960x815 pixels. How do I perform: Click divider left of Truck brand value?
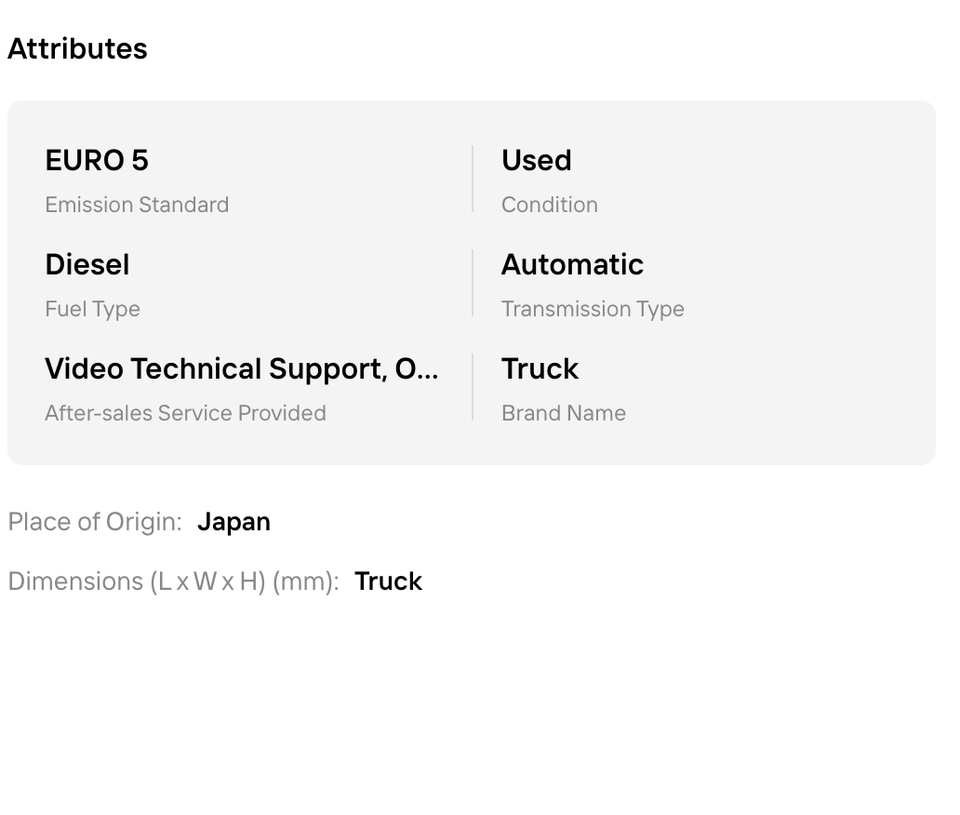473,387
